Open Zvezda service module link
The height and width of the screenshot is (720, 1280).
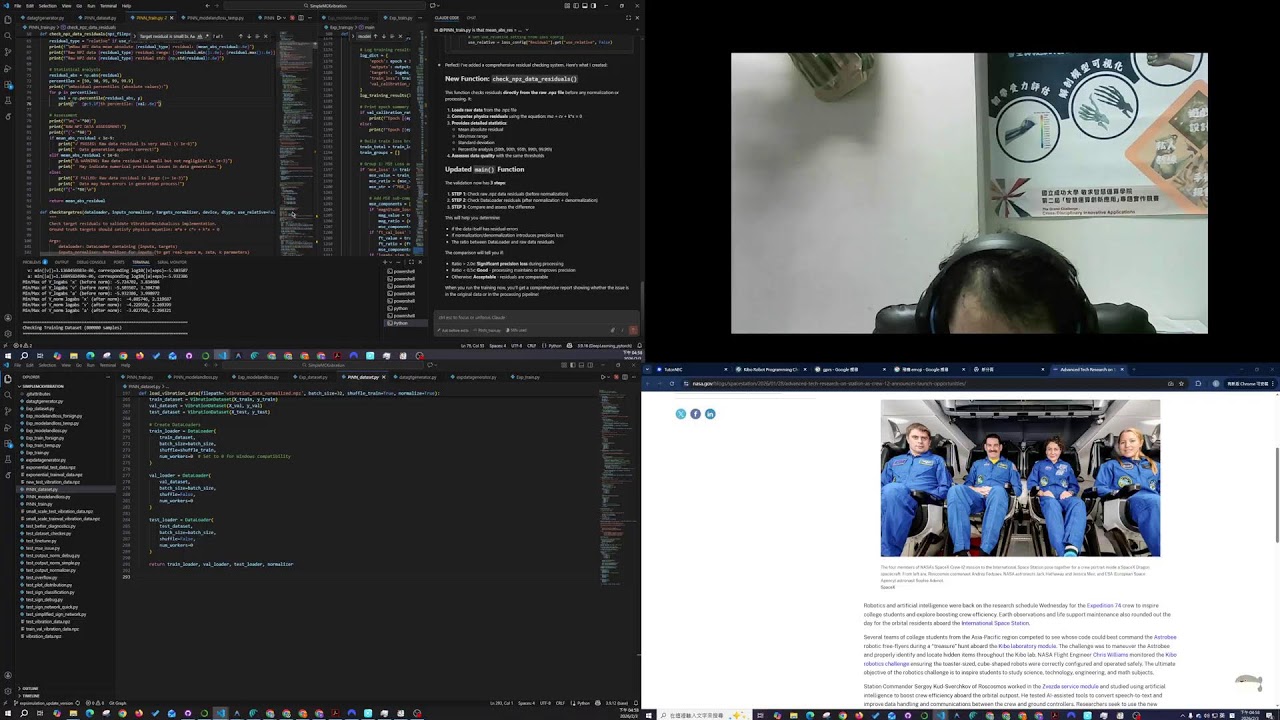click(x=1070, y=686)
